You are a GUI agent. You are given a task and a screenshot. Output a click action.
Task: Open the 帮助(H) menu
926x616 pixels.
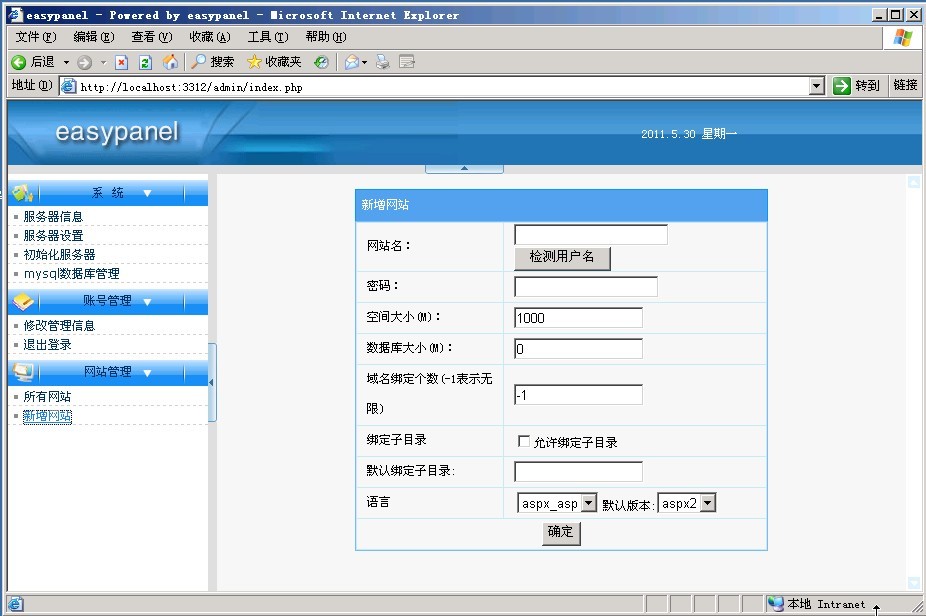tap(325, 37)
